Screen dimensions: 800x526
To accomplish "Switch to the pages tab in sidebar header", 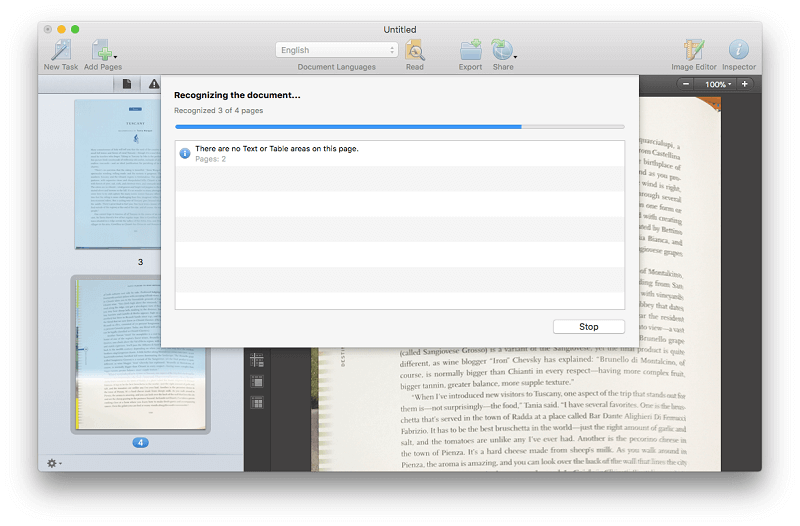I will tap(127, 85).
